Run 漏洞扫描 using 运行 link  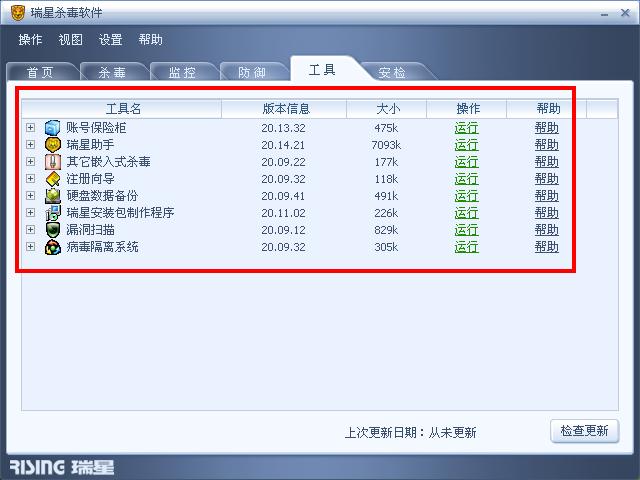(466, 230)
